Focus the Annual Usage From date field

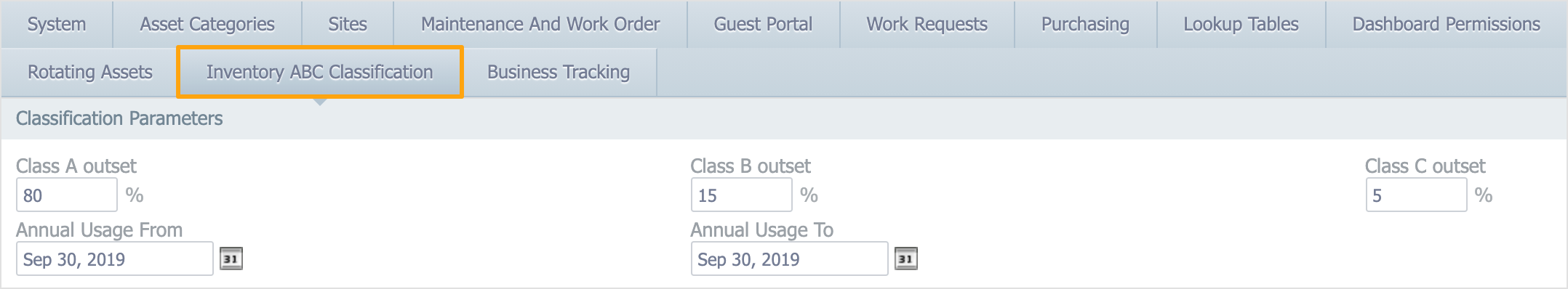[115, 259]
